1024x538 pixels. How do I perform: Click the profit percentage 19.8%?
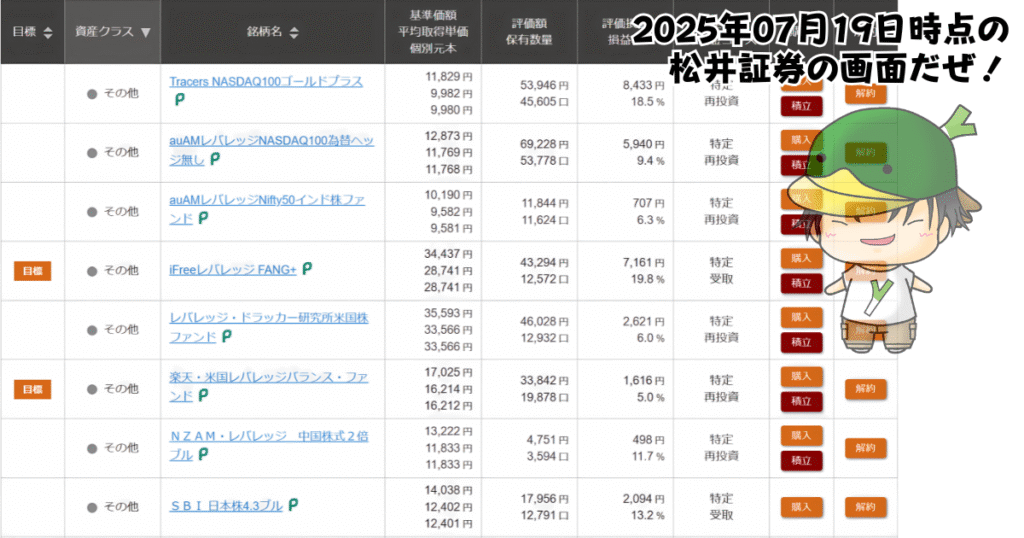[648, 279]
